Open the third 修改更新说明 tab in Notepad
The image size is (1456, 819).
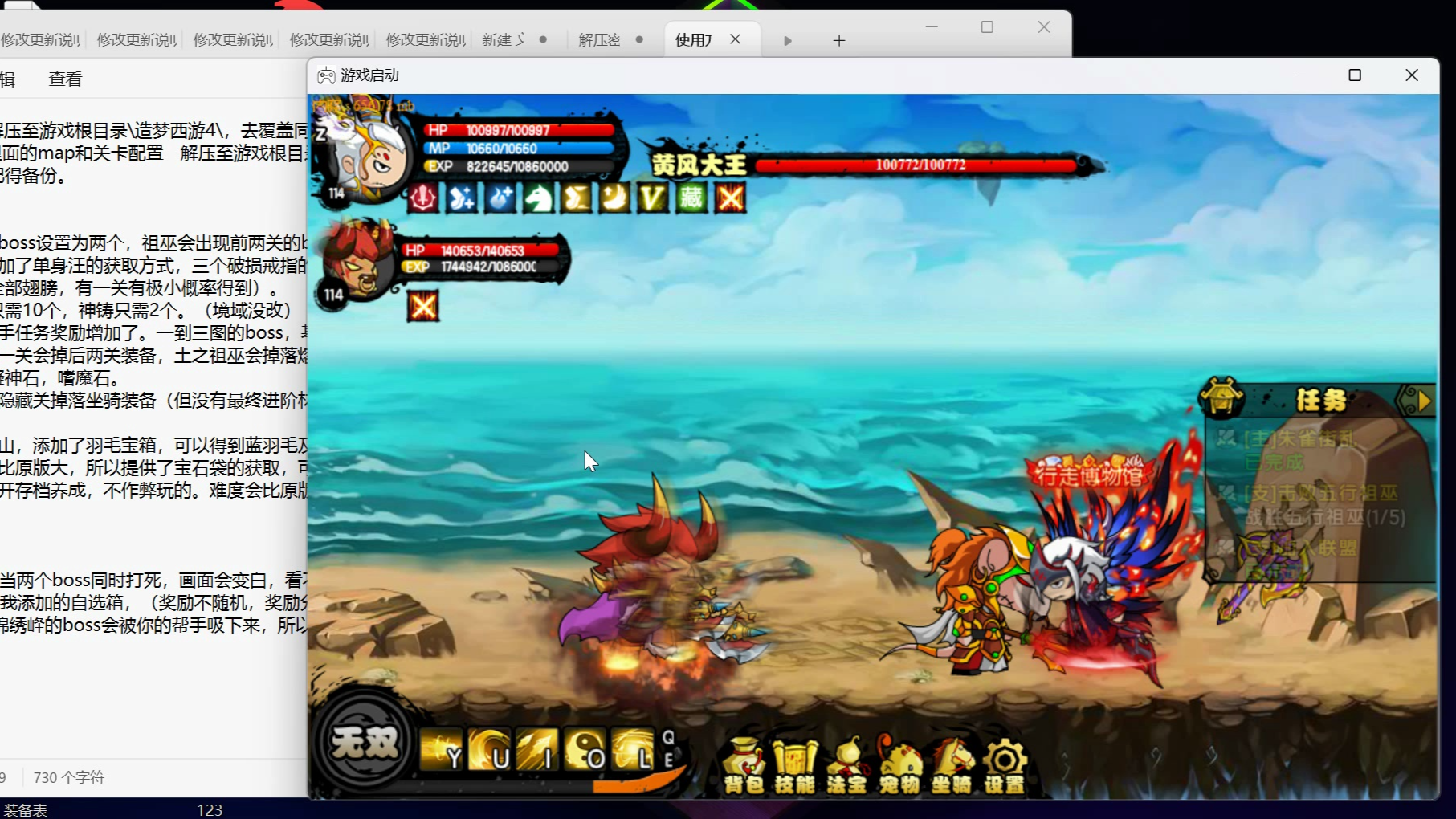pos(232,39)
